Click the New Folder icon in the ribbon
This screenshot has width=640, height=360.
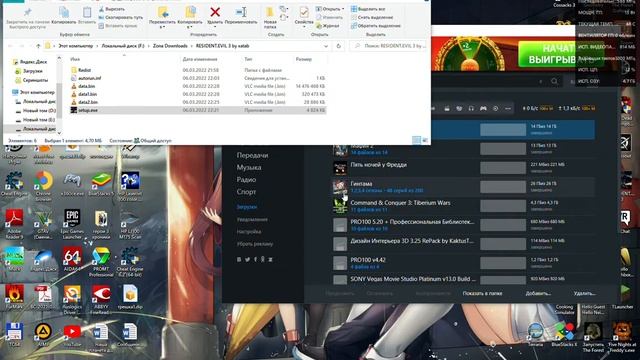point(270,13)
